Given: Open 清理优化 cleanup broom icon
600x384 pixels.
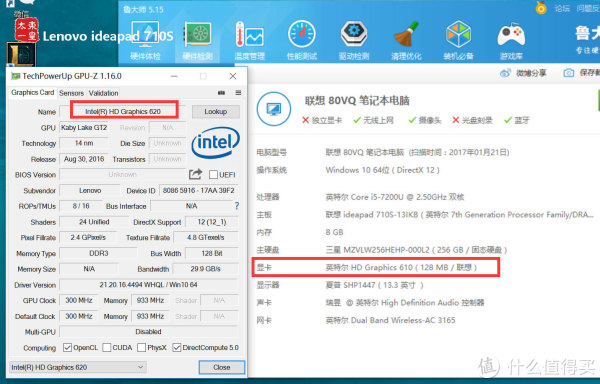Looking at the screenshot, I should (x=406, y=40).
